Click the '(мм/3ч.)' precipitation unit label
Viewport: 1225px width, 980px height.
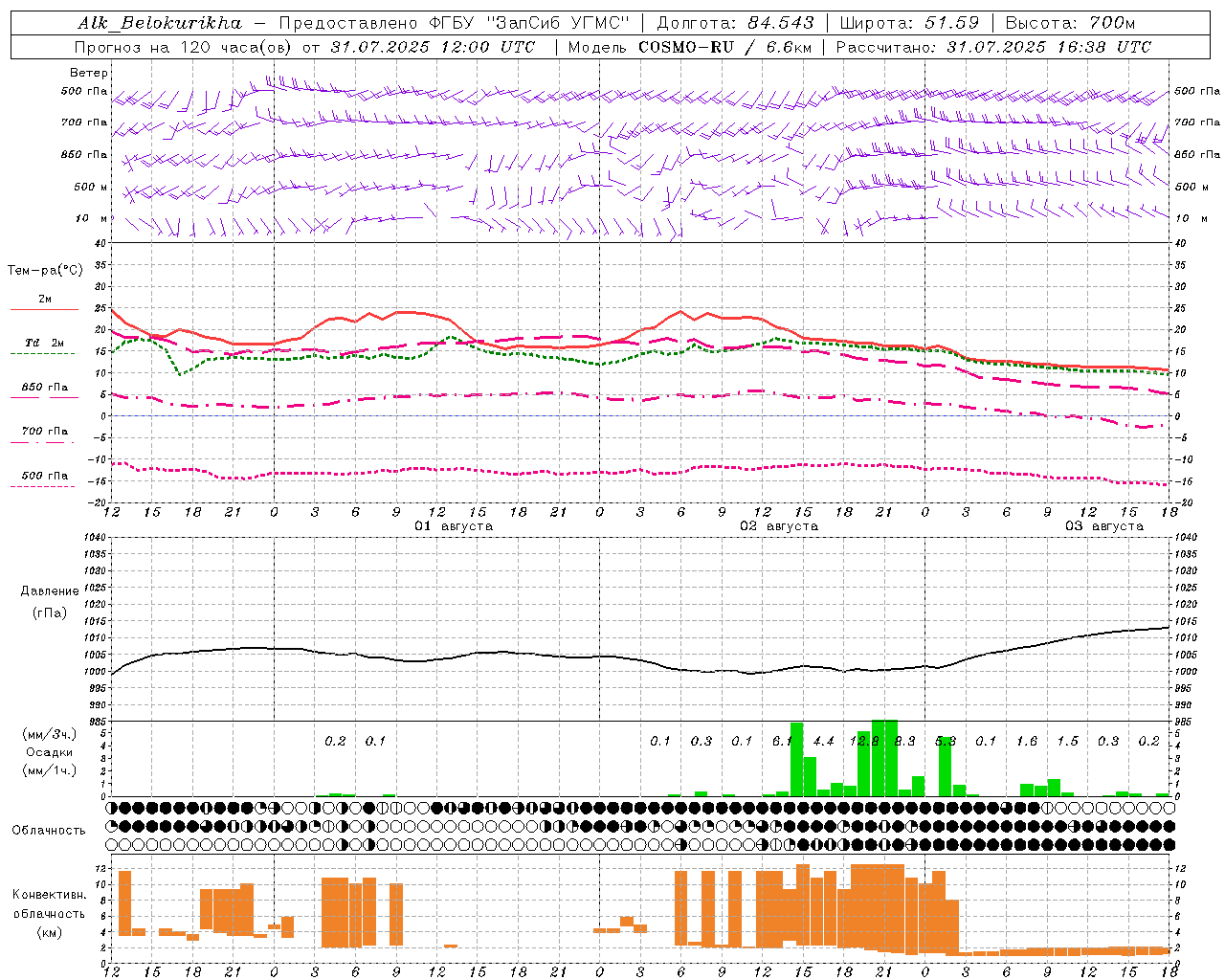[x=50, y=734]
